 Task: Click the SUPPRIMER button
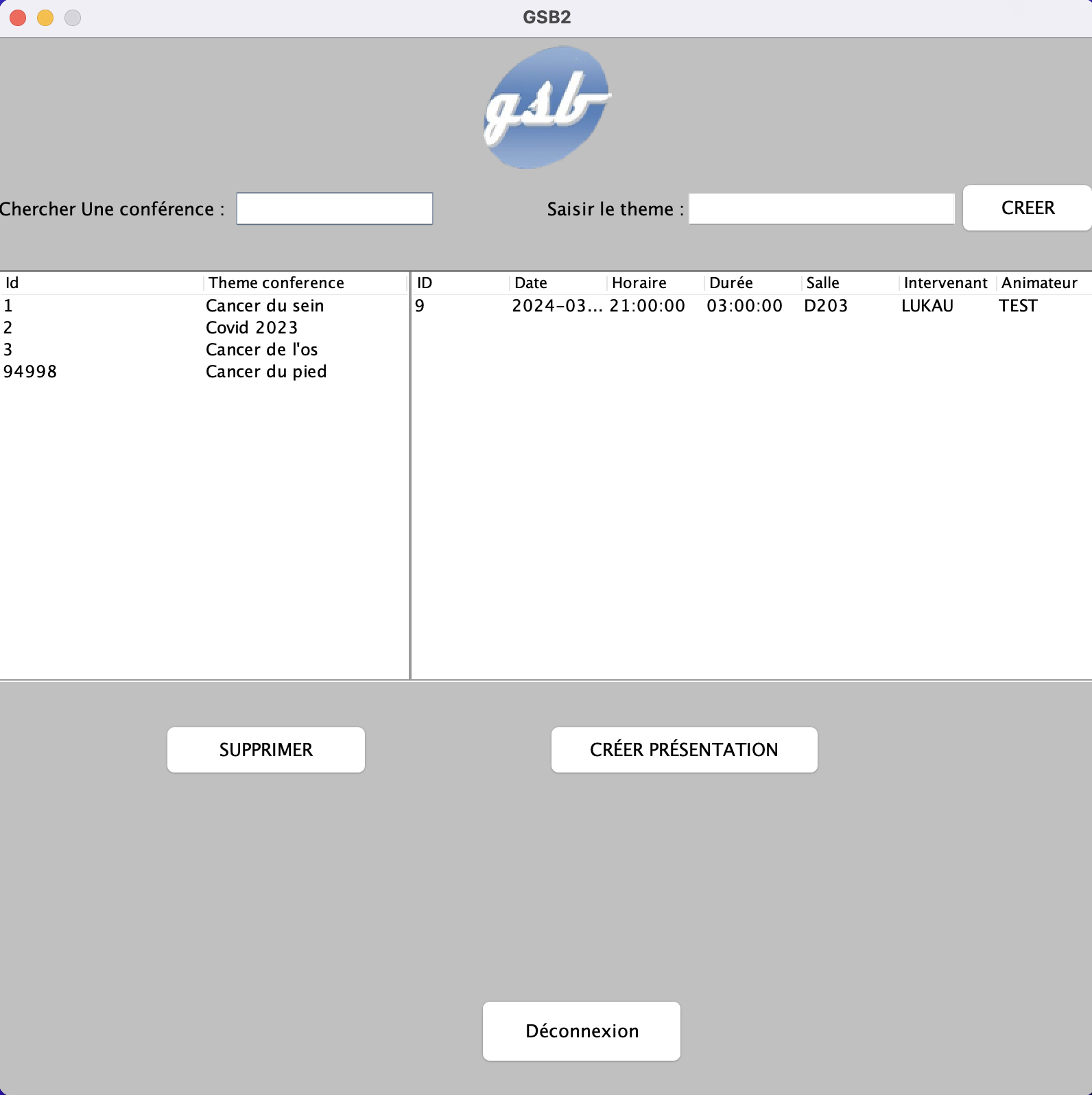tap(266, 750)
